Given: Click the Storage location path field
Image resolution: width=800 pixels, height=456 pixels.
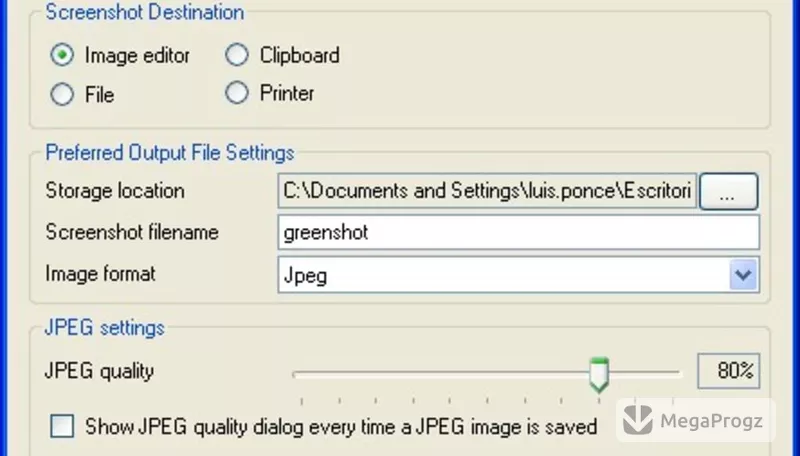Looking at the screenshot, I should (487, 191).
